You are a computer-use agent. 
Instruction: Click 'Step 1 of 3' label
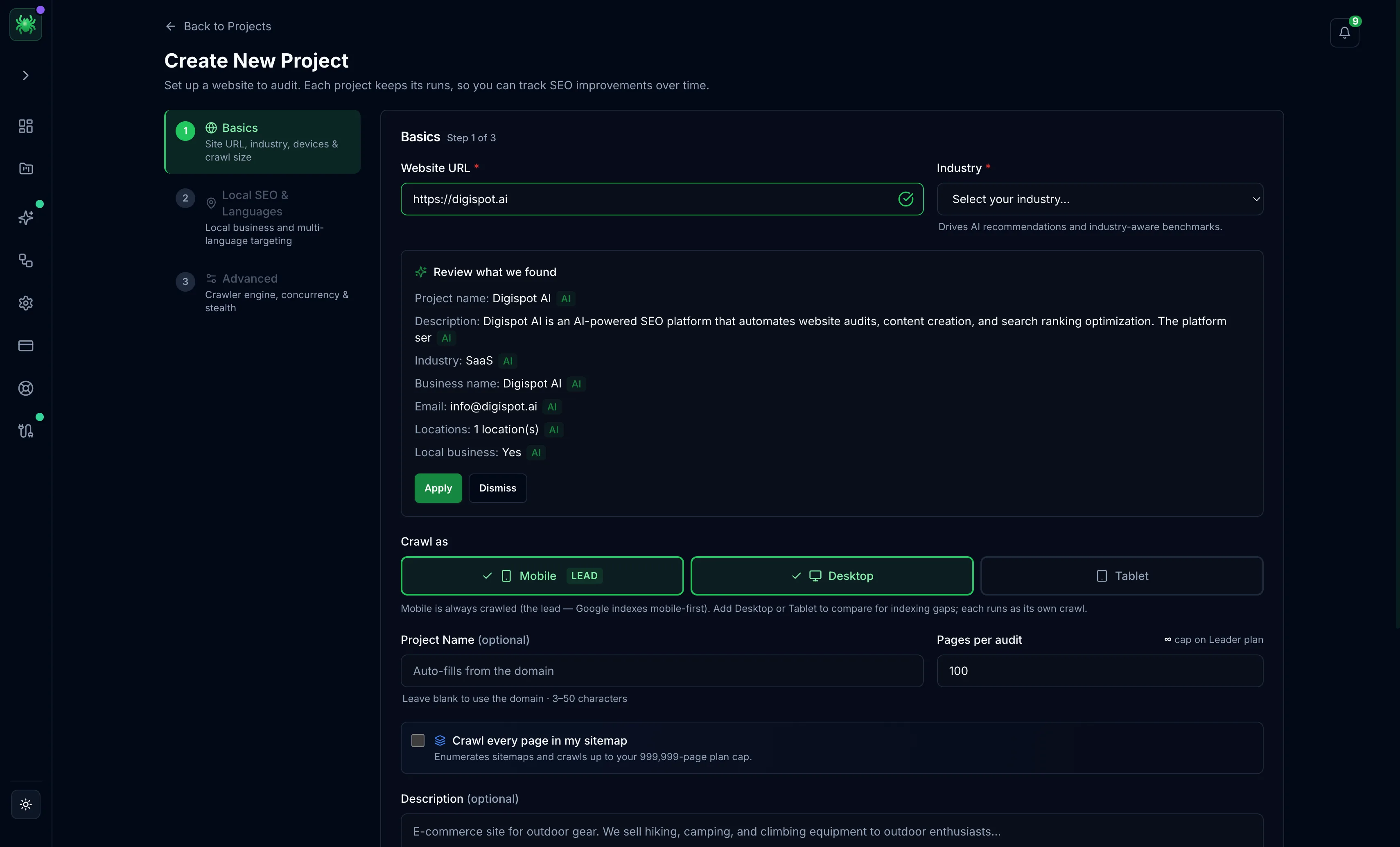pyautogui.click(x=471, y=138)
